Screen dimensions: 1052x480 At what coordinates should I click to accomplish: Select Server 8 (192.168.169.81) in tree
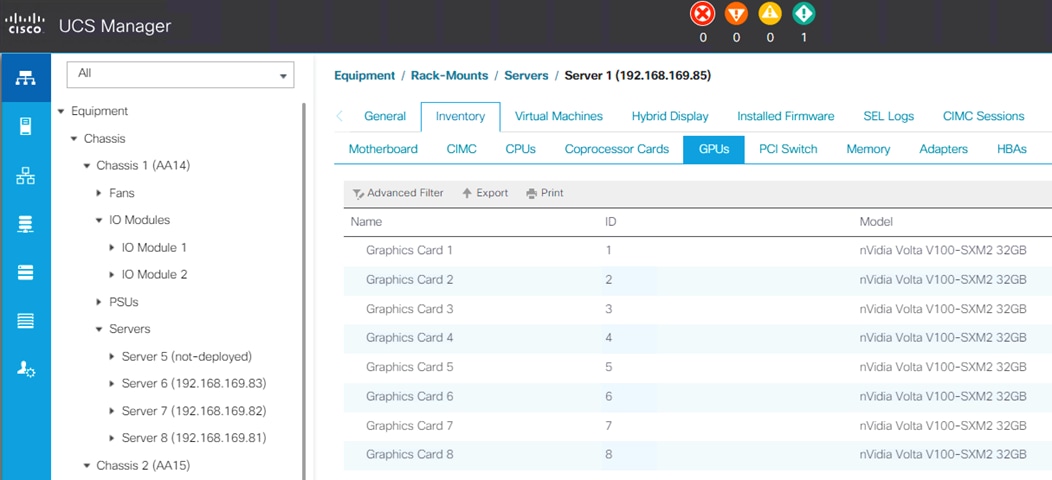[x=194, y=438]
